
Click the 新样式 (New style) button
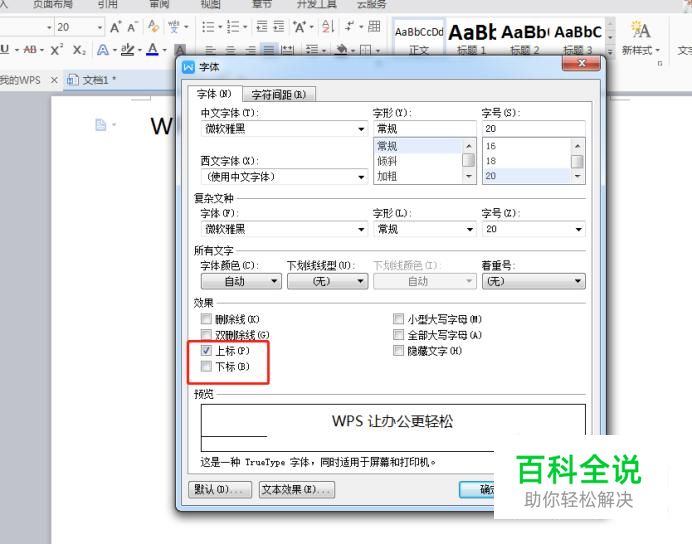[640, 38]
